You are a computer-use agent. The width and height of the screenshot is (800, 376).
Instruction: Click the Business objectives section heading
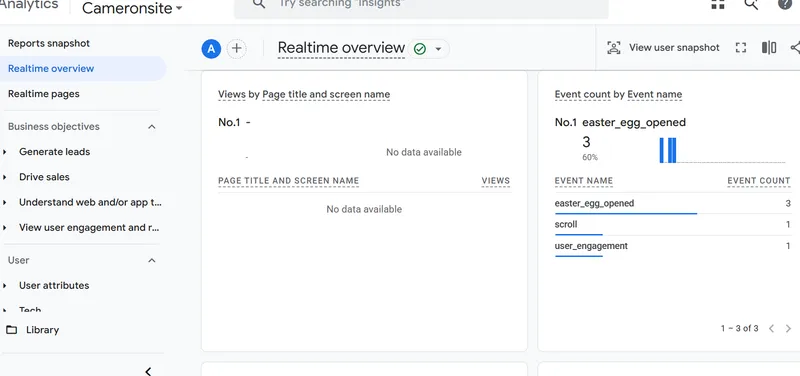point(54,127)
